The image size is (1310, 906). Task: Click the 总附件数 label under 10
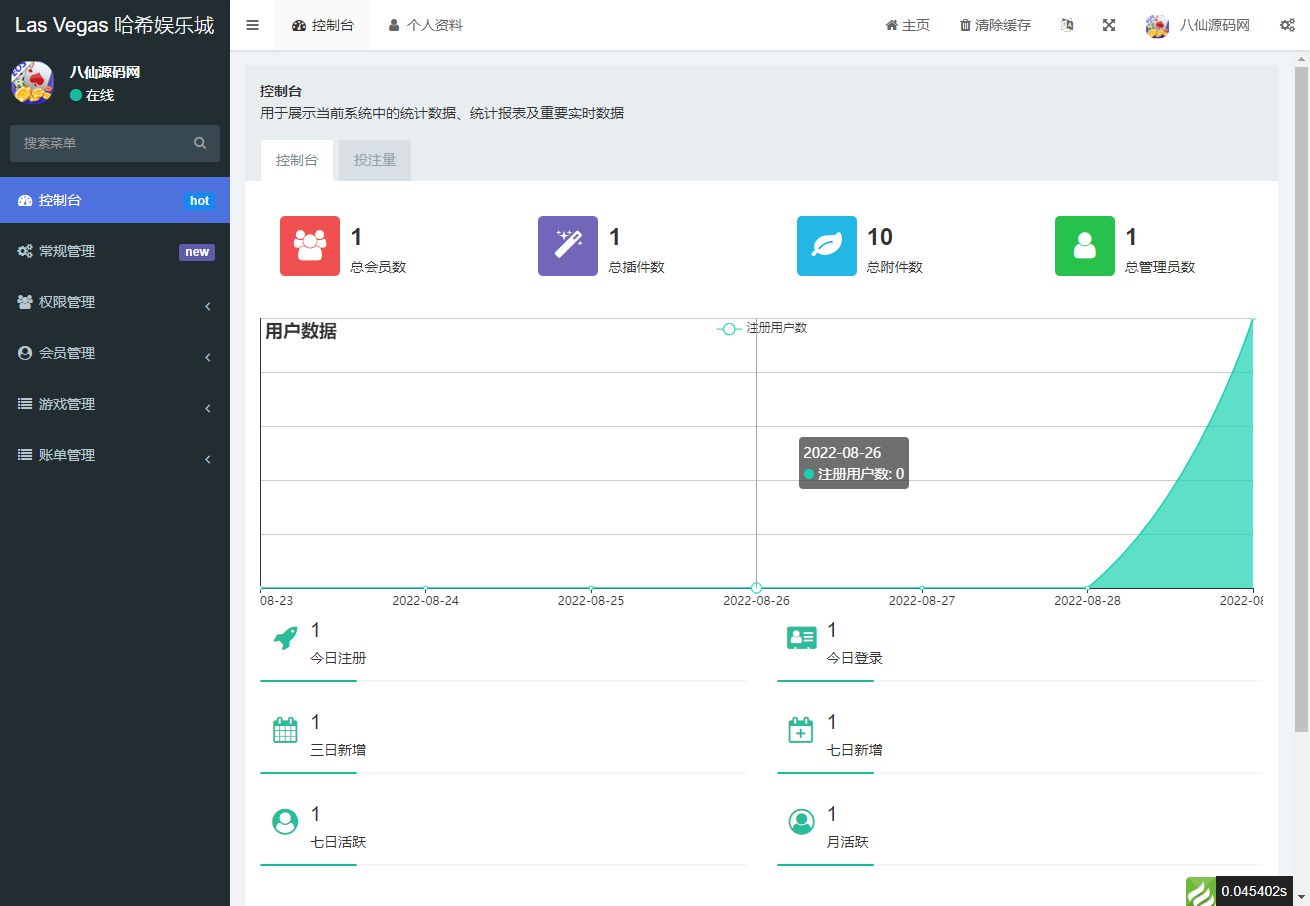click(x=894, y=267)
